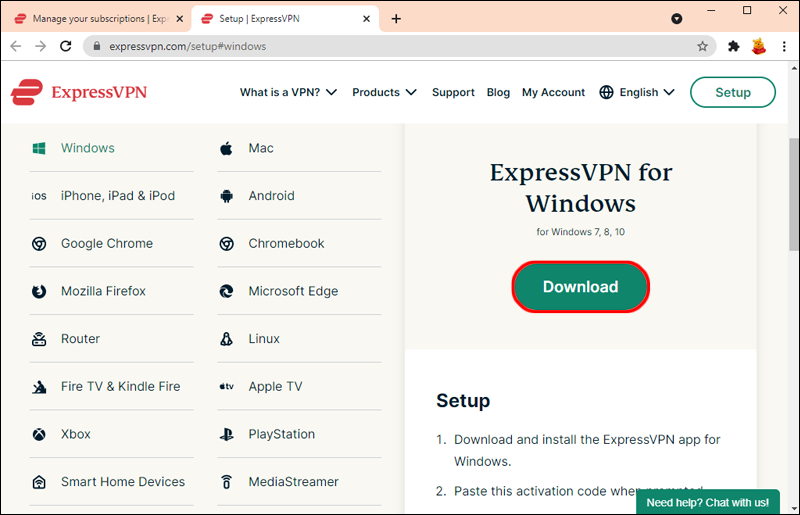Open Apple TV setup option

(x=276, y=387)
